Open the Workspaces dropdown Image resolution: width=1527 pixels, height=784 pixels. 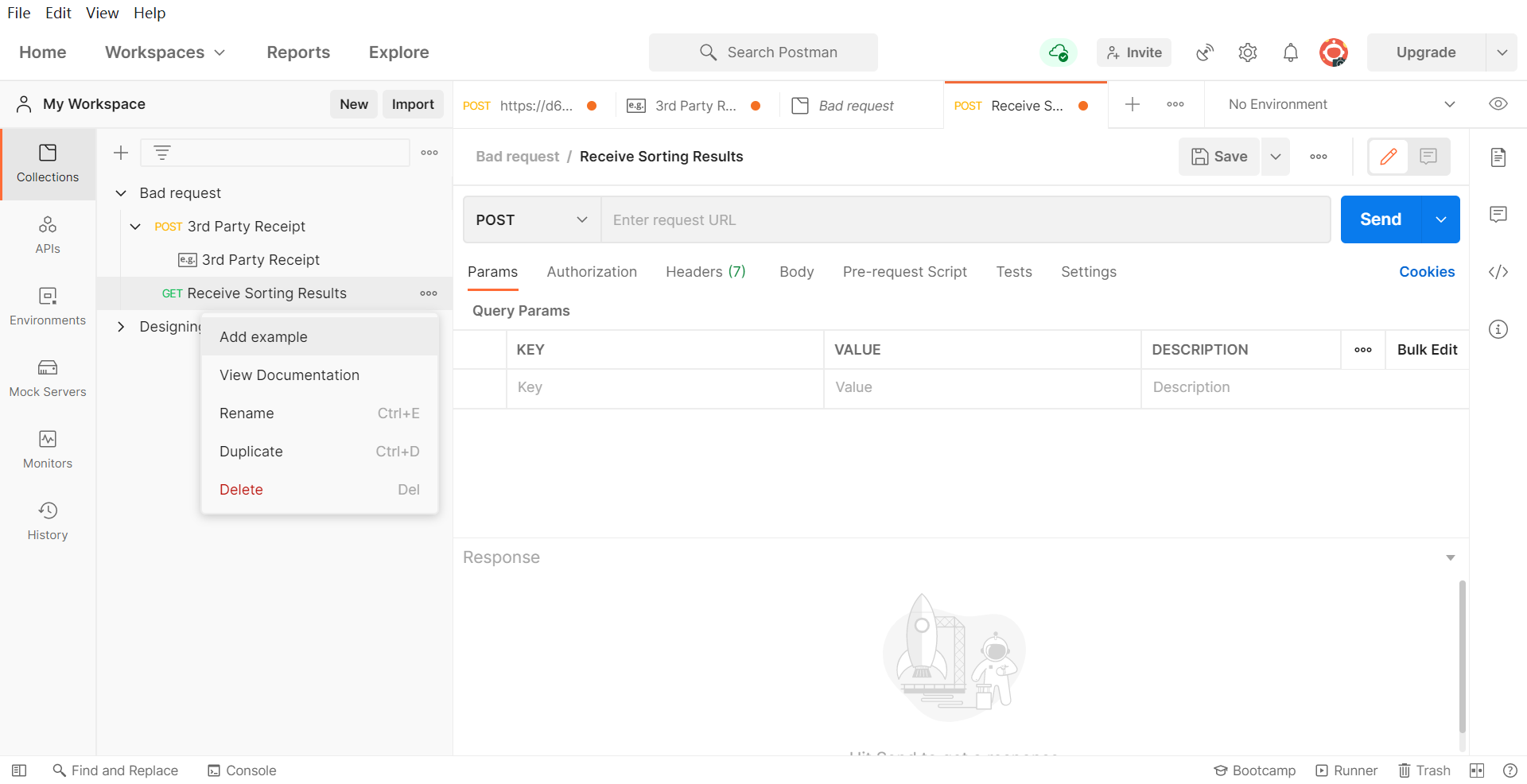(165, 52)
